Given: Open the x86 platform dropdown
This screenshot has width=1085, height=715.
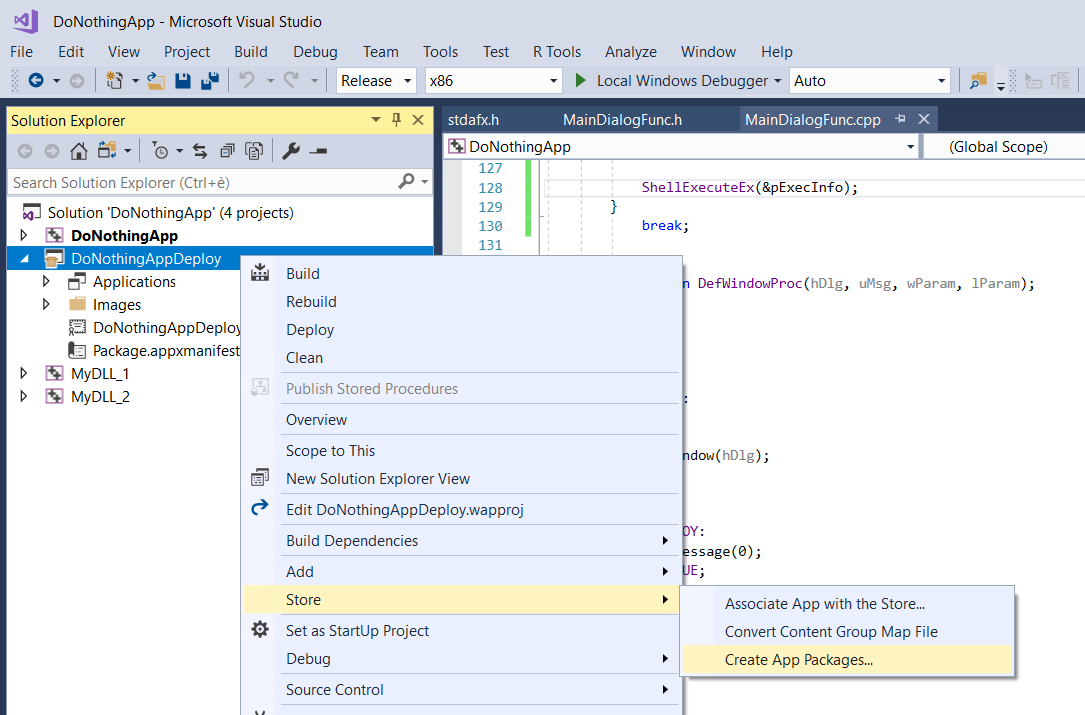Looking at the screenshot, I should (x=554, y=81).
